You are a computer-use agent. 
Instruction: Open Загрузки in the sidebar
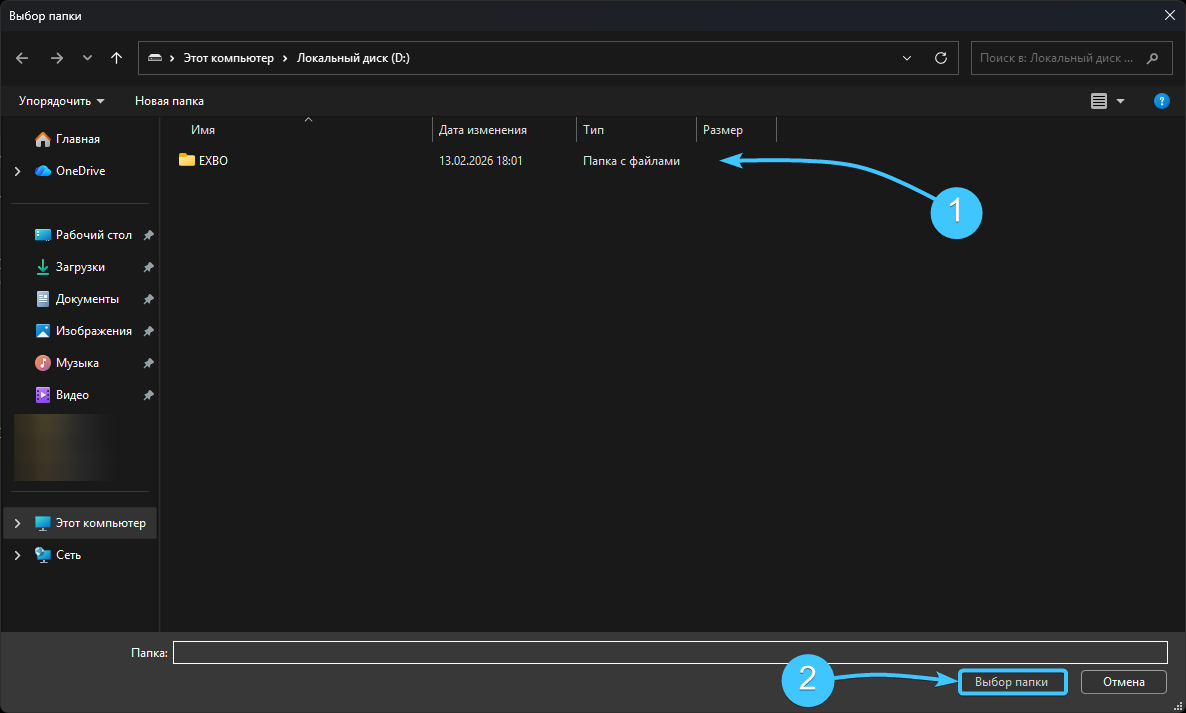click(80, 267)
